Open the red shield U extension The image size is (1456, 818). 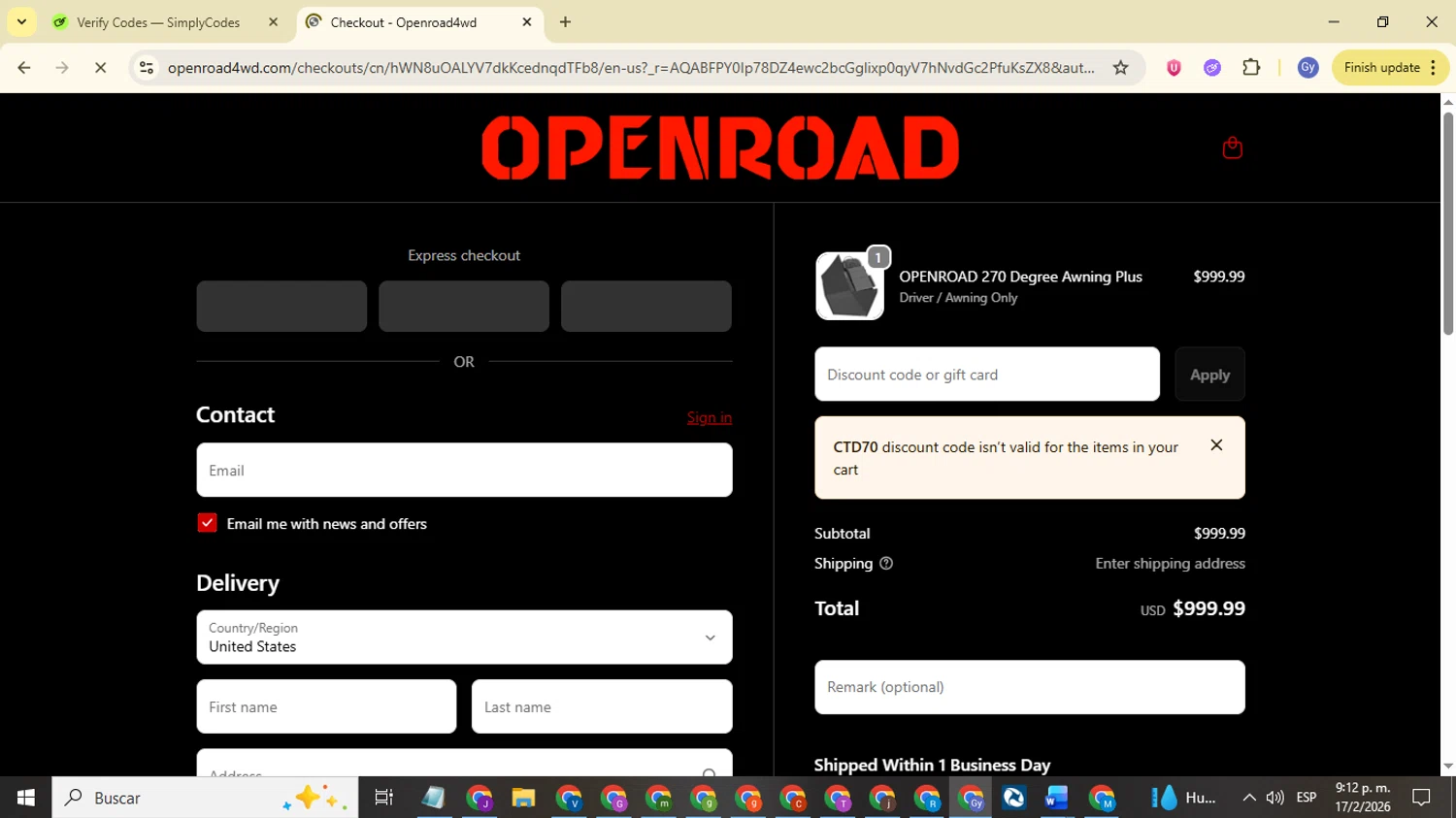tap(1174, 68)
